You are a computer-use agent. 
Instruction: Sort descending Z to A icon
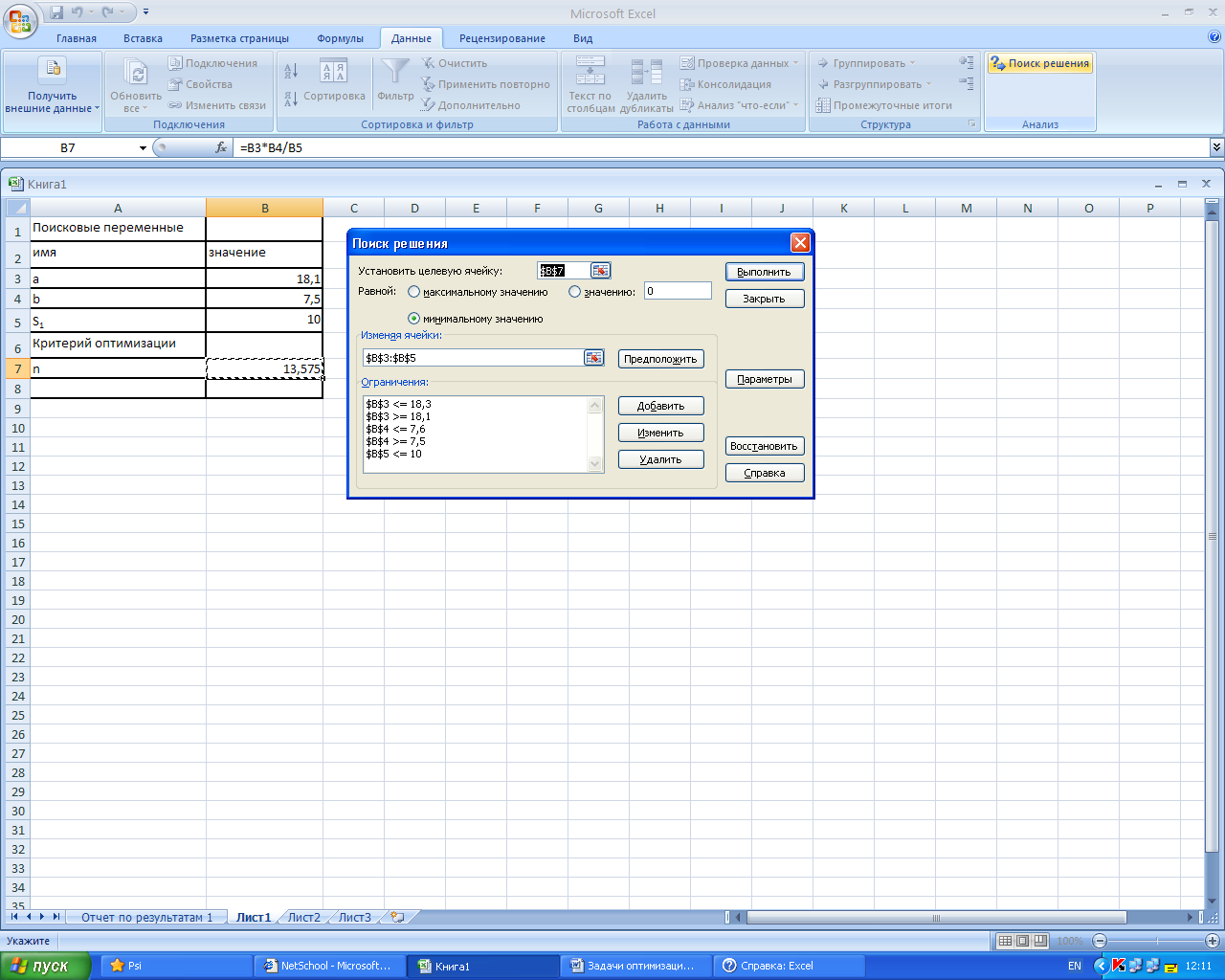(x=291, y=99)
